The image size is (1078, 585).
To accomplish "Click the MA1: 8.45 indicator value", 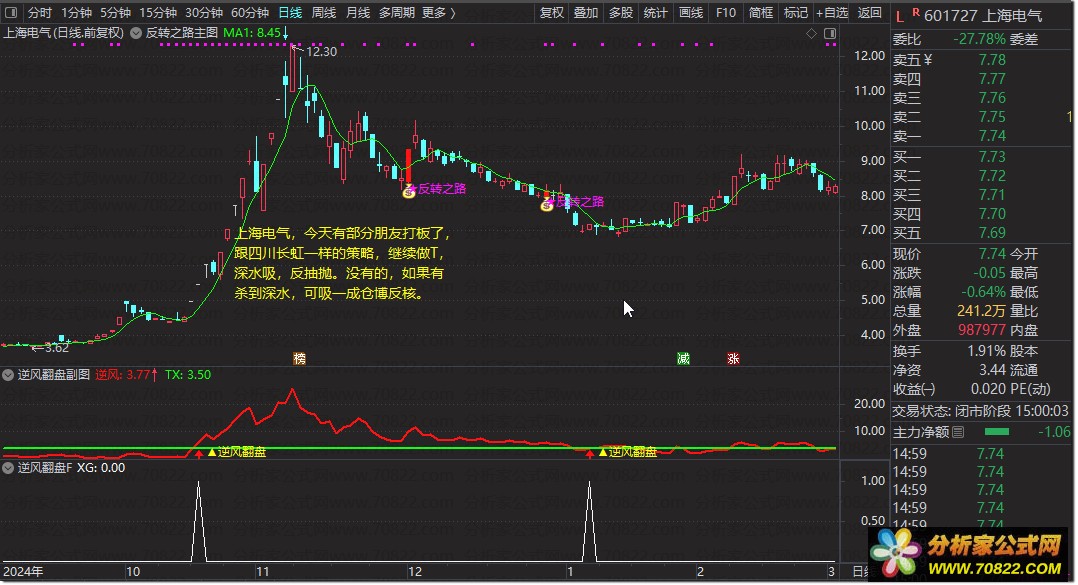I will click(x=252, y=33).
